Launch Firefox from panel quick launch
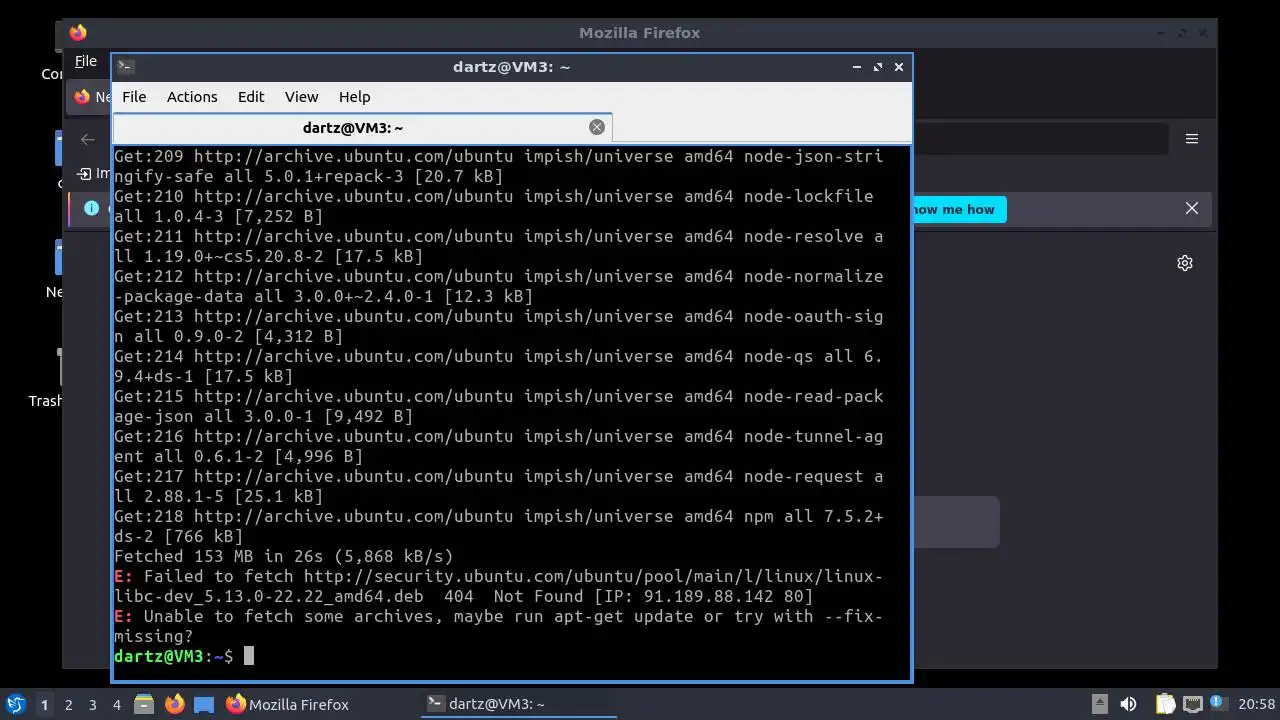The width and height of the screenshot is (1280, 720). coord(174,704)
